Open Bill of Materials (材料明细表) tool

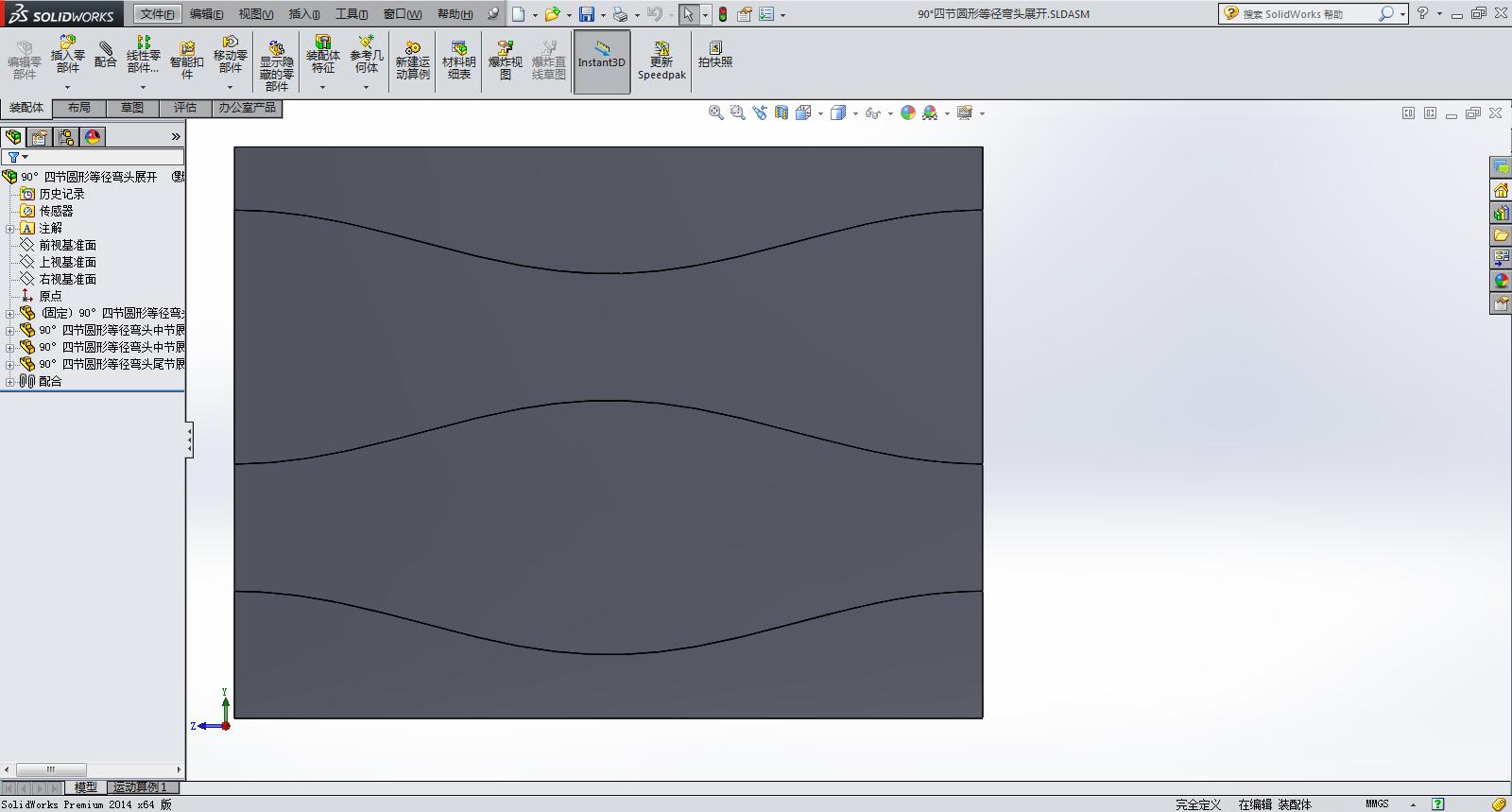[x=458, y=60]
